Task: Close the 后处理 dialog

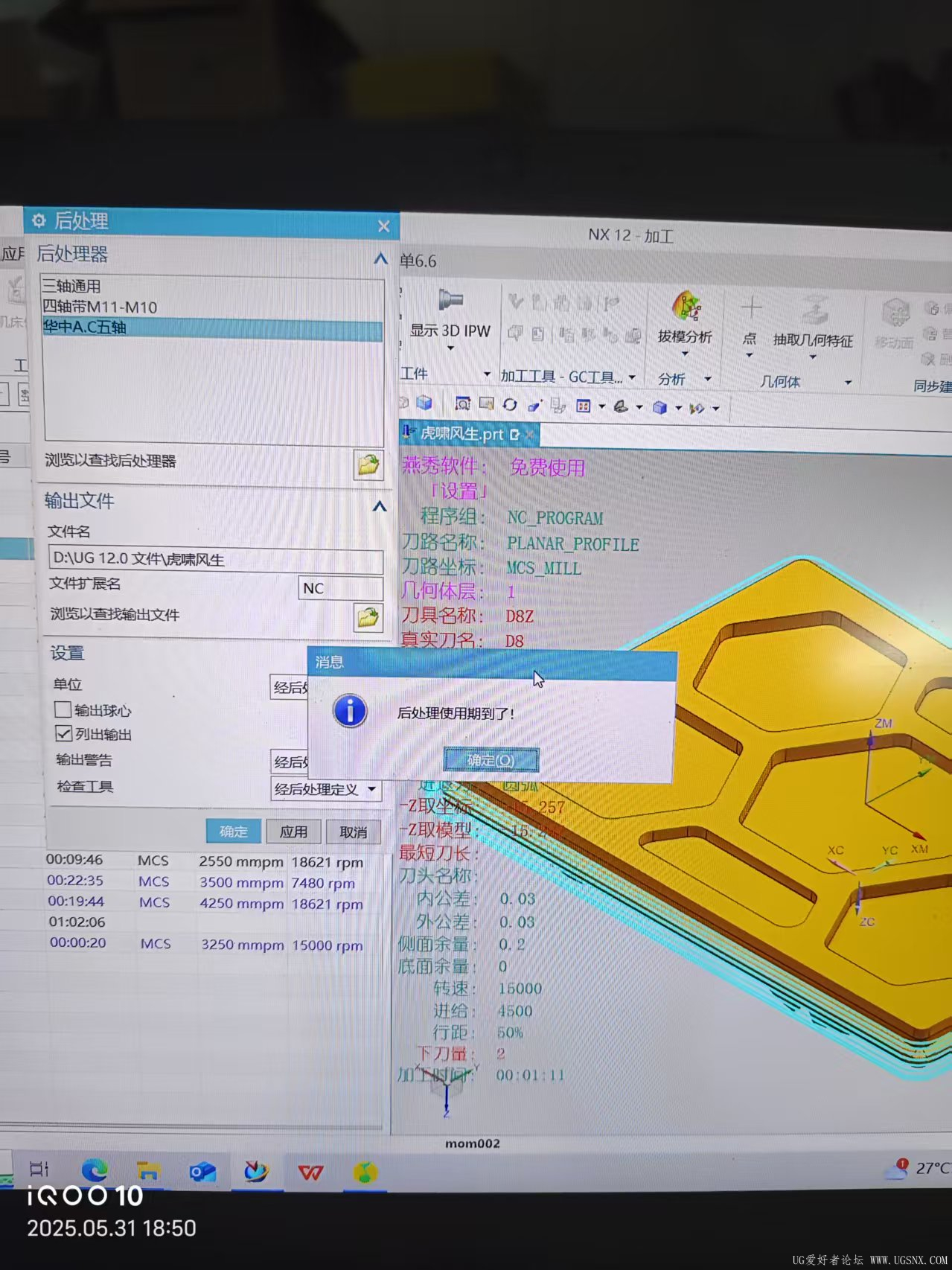Action: point(383,226)
